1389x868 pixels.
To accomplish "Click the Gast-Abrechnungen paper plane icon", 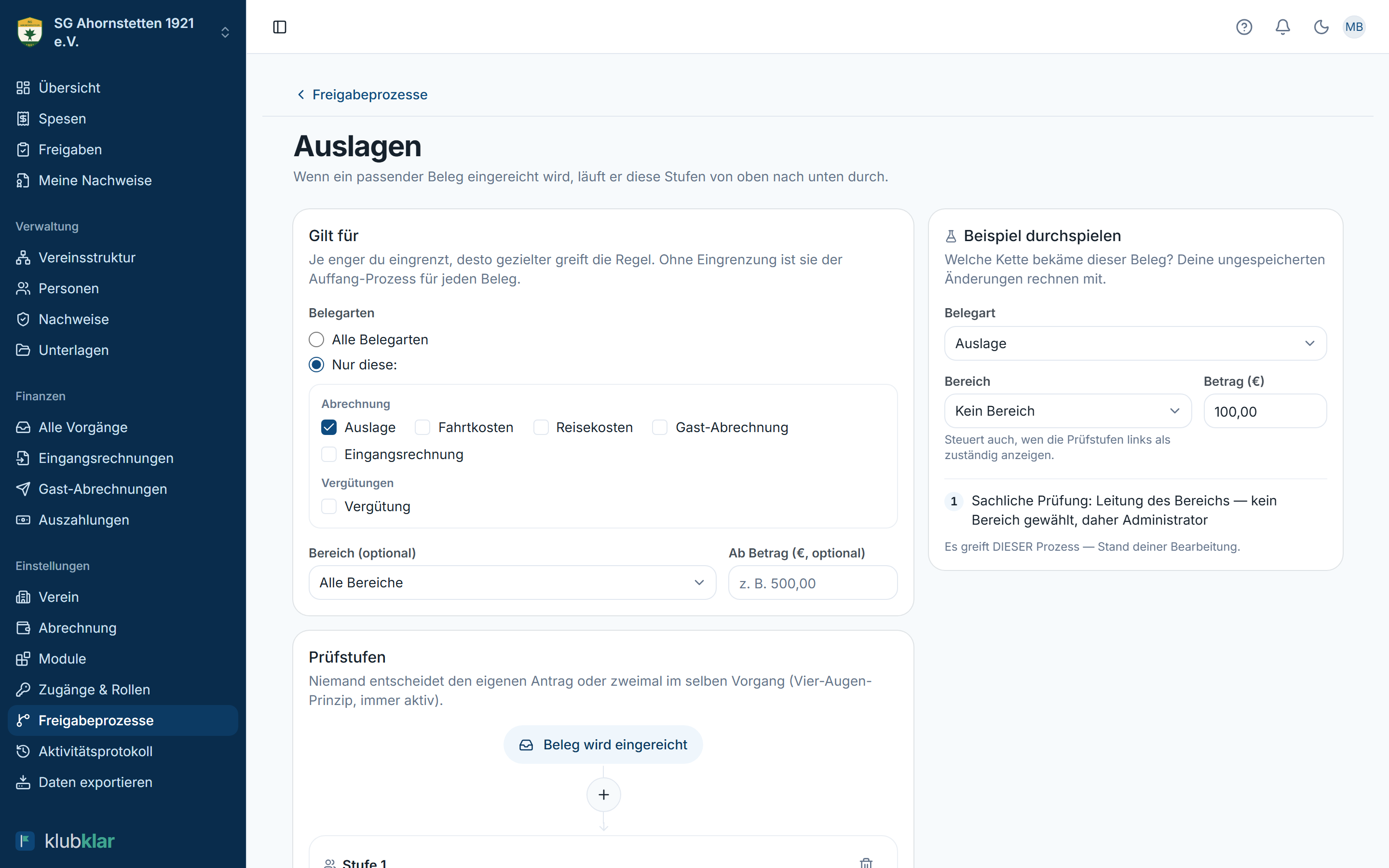I will tap(23, 489).
